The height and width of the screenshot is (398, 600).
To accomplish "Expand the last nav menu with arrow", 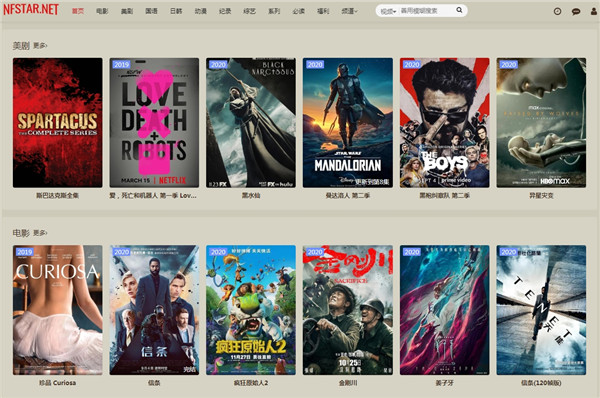I will pos(349,11).
